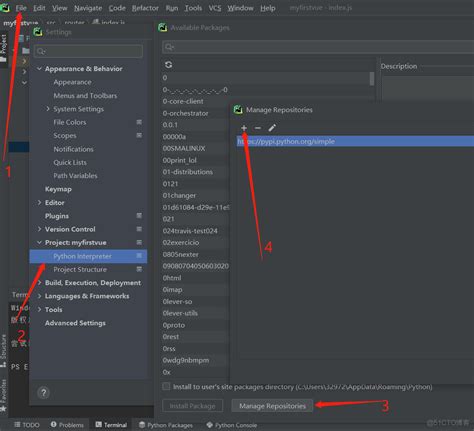The width and height of the screenshot is (474, 431).
Task: Add a repository with the plus icon
Action: click(244, 128)
